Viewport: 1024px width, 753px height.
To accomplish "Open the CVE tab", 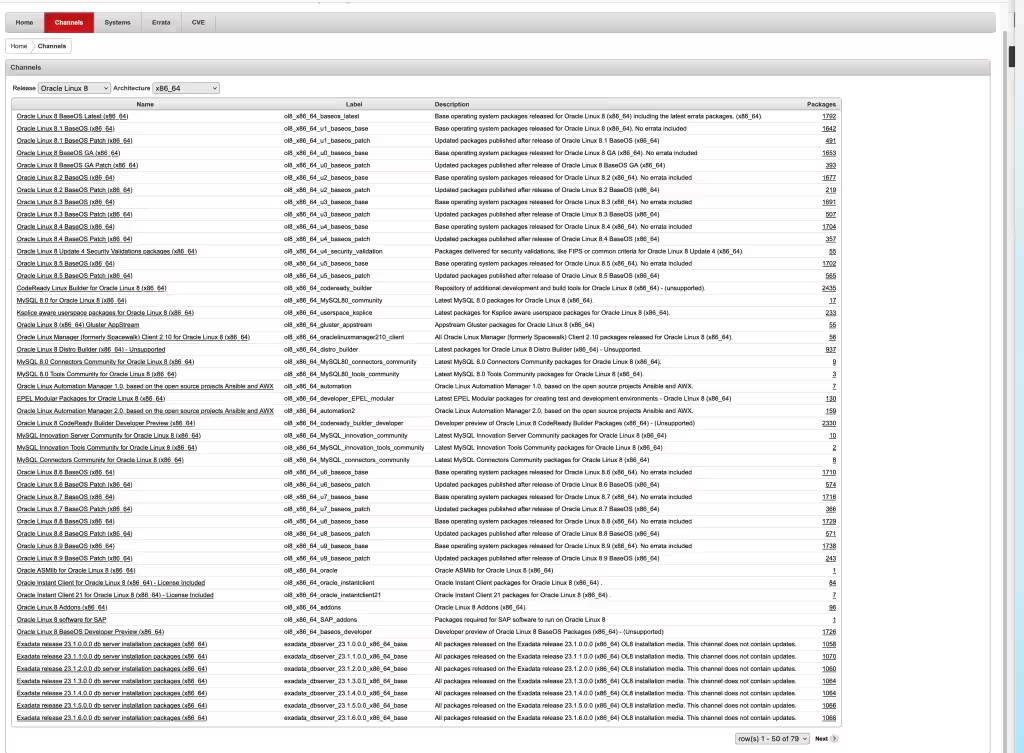I will [198, 22].
